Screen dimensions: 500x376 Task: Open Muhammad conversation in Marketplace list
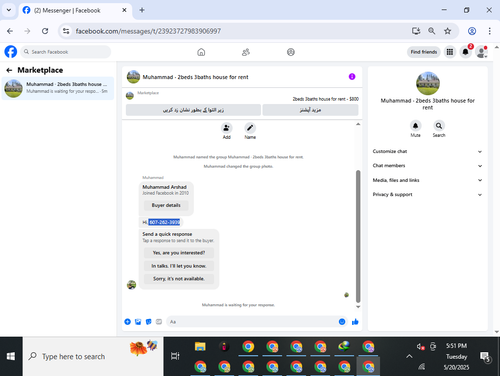click(x=58, y=88)
